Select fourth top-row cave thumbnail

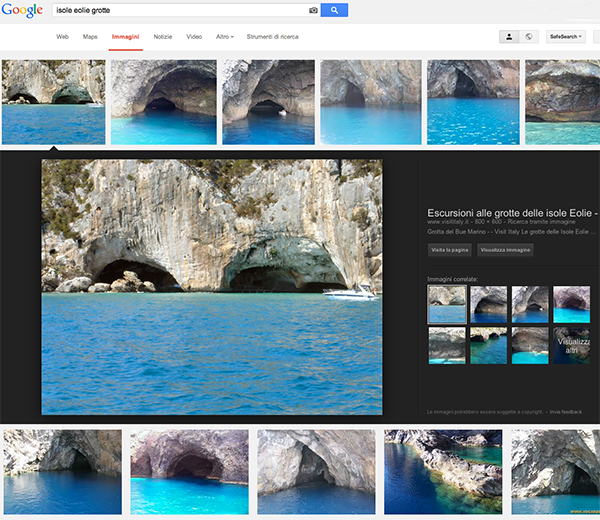tap(371, 102)
